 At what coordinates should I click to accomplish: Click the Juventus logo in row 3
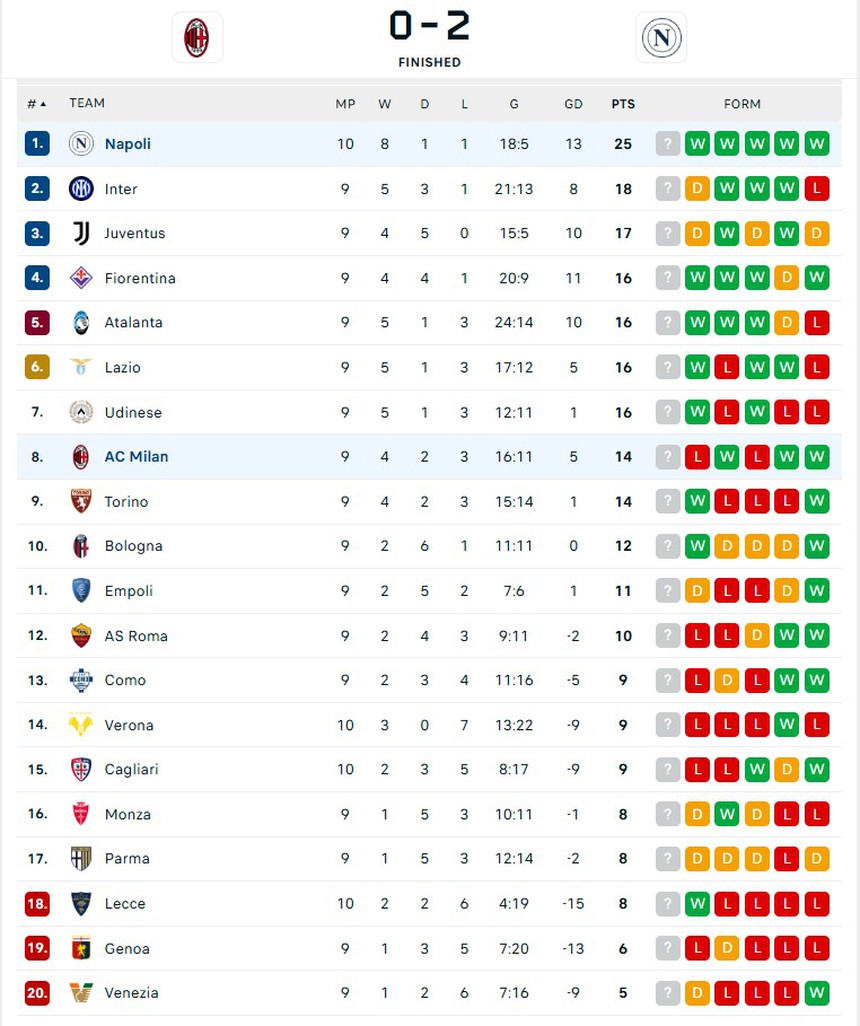81,233
